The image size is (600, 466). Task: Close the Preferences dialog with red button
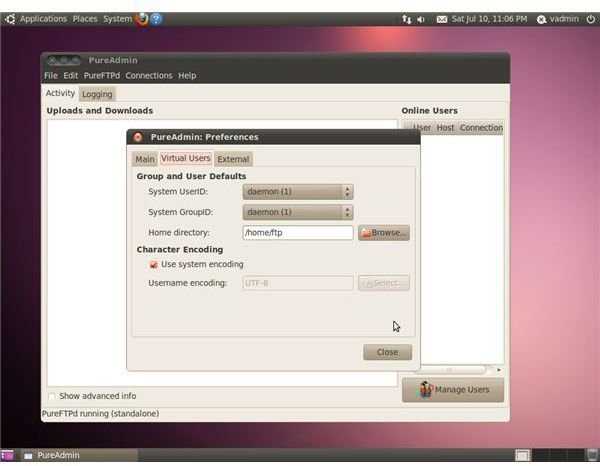[138, 137]
